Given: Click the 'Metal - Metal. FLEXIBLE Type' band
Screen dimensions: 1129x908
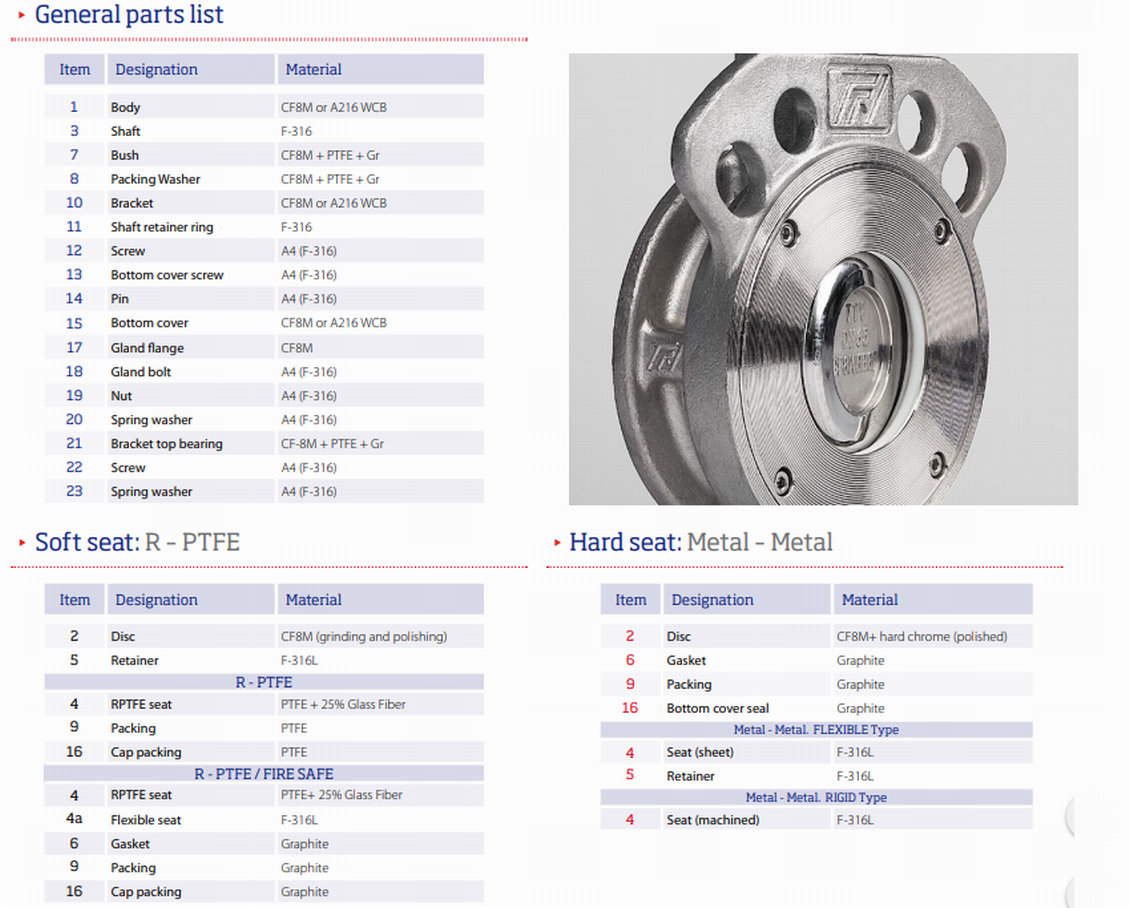Looking at the screenshot, I should [x=817, y=729].
